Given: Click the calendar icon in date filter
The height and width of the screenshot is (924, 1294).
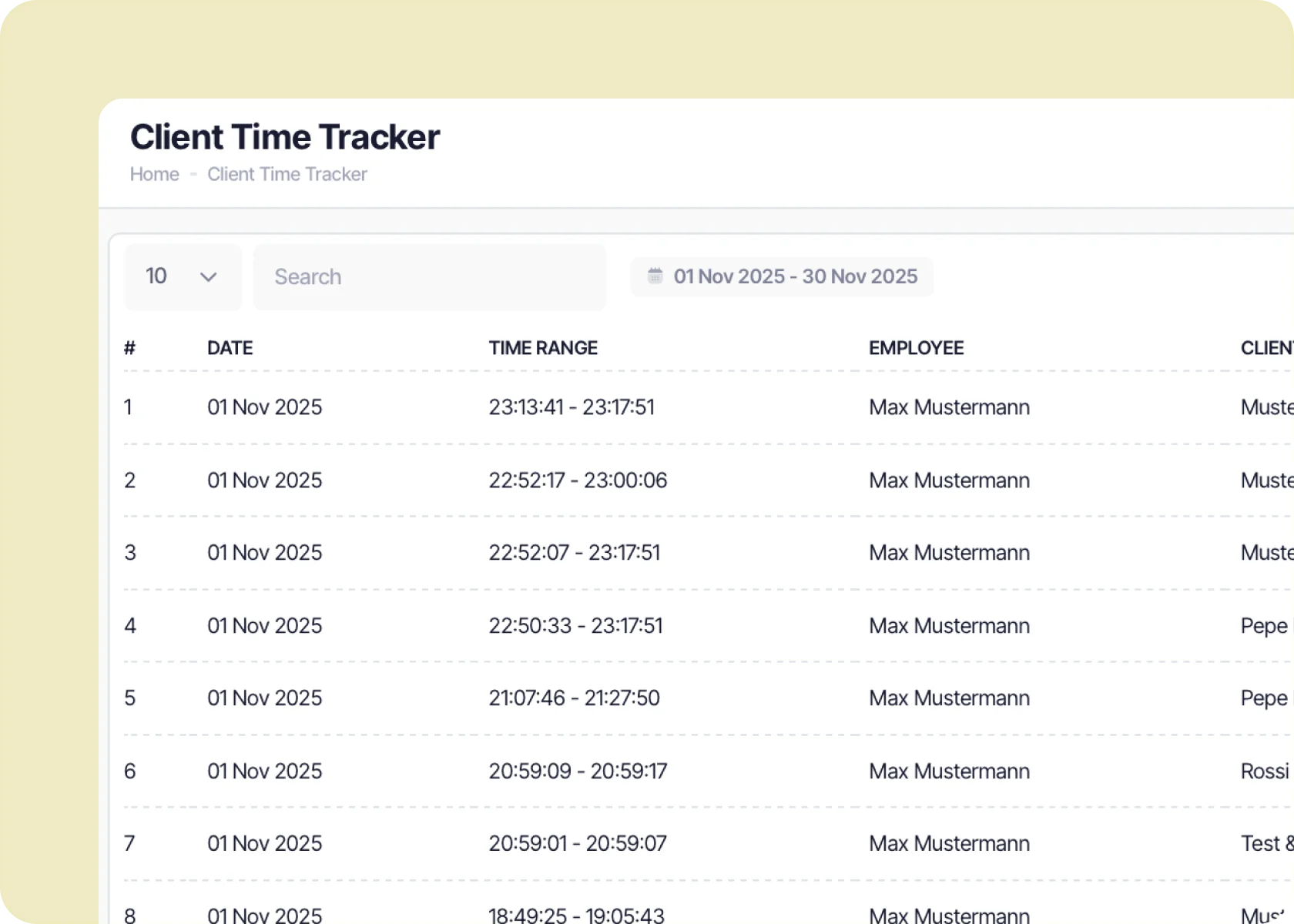Looking at the screenshot, I should (655, 276).
